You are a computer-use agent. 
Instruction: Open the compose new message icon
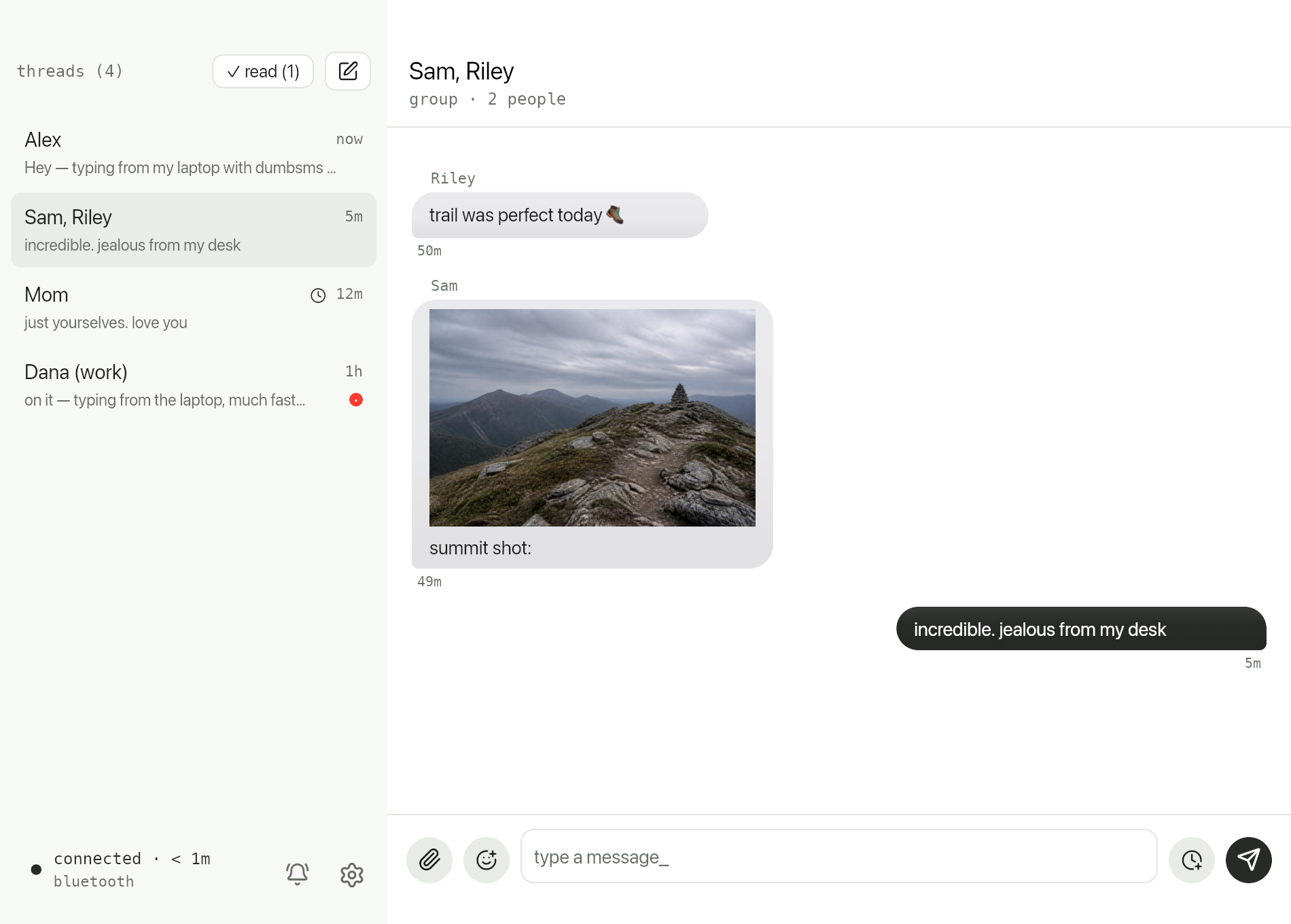(348, 71)
